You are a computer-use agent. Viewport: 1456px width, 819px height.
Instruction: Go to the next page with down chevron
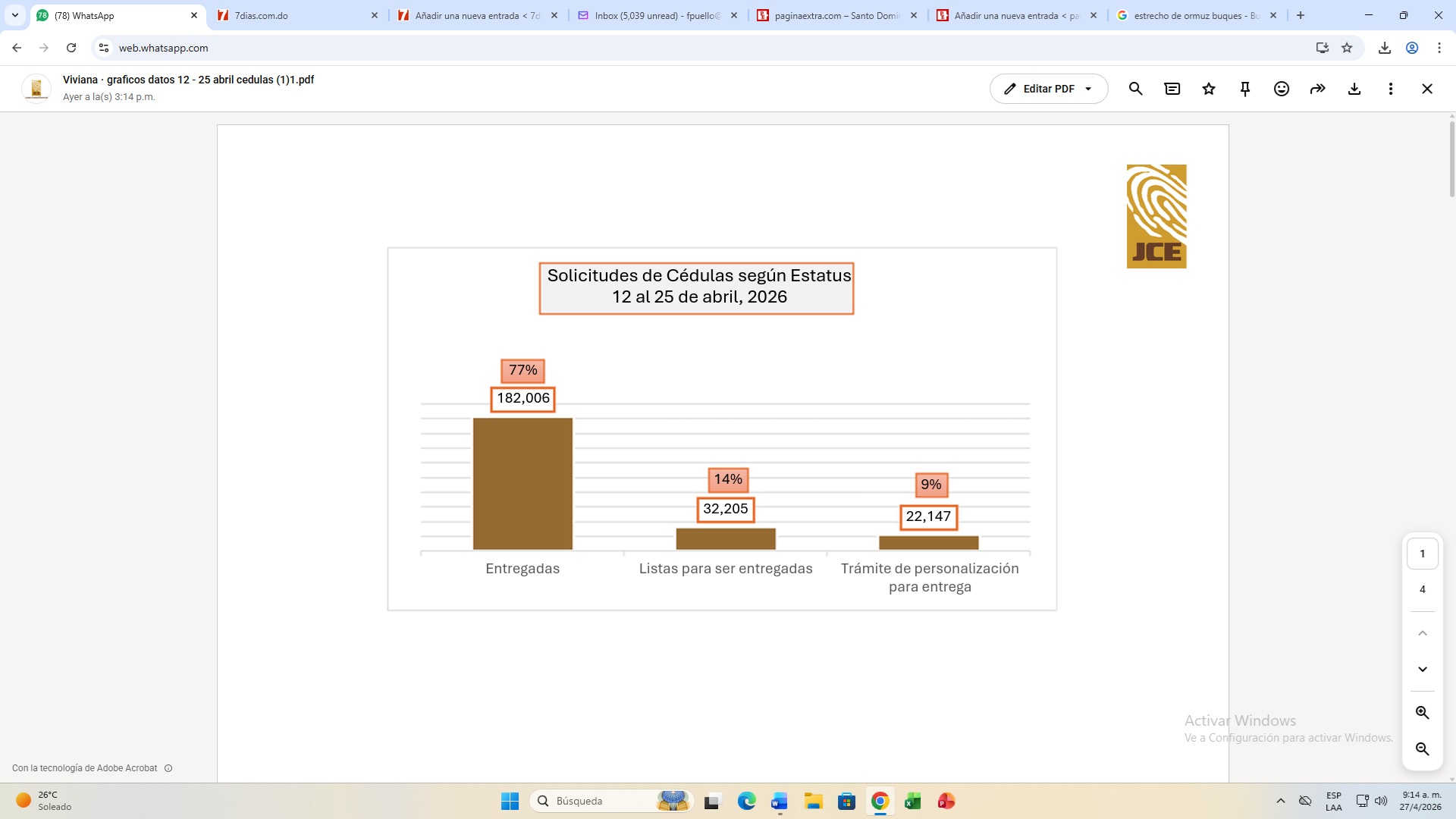[1423, 670]
